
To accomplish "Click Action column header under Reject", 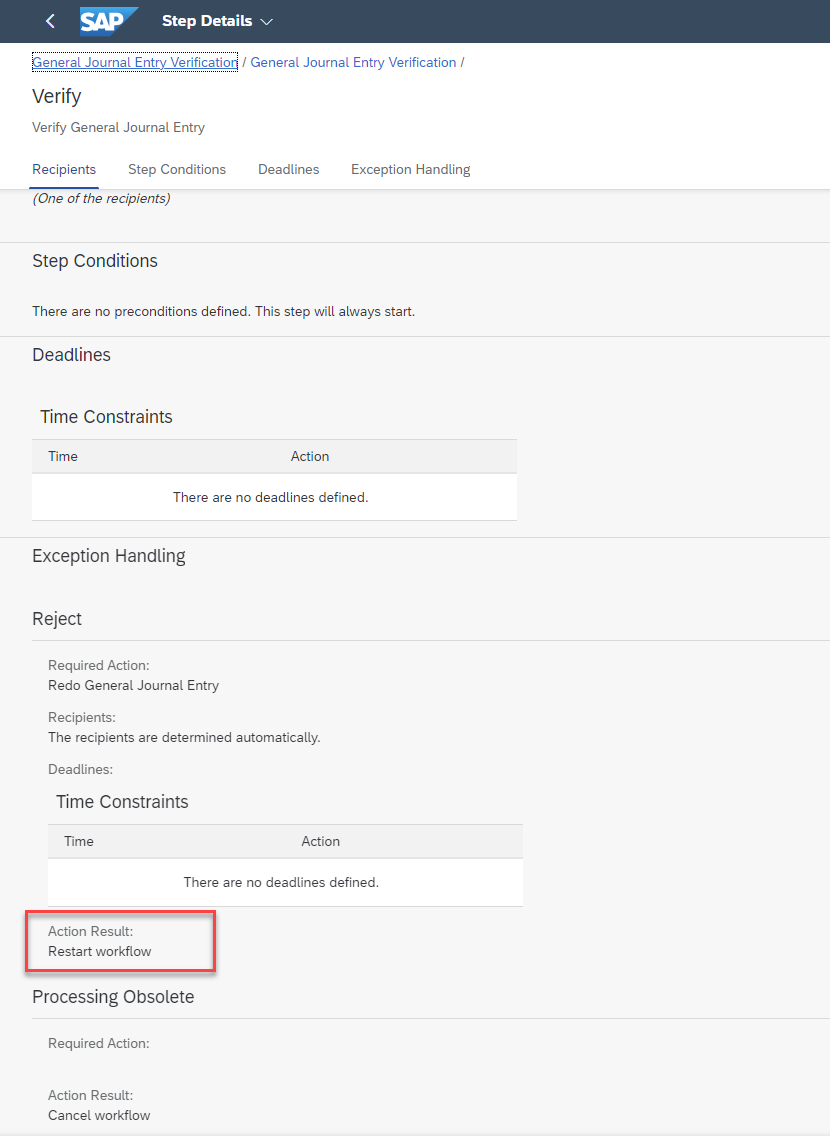I will point(320,841).
